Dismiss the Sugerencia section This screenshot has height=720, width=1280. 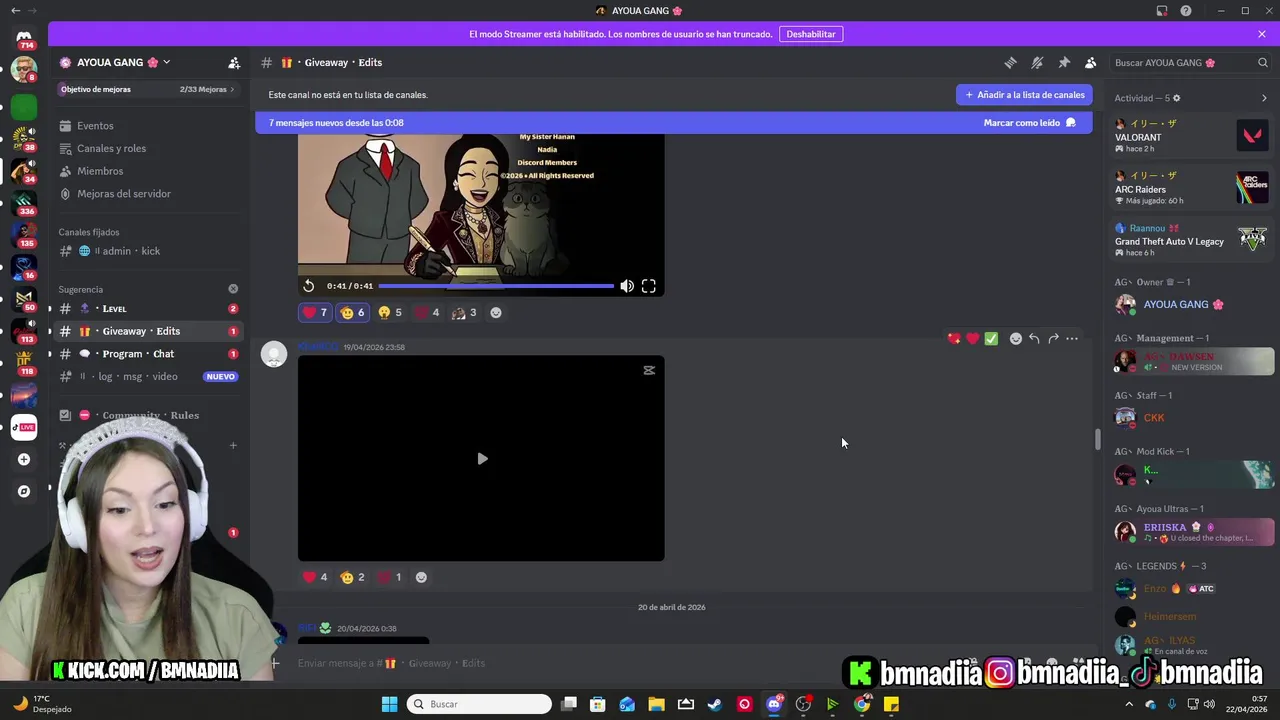233,289
